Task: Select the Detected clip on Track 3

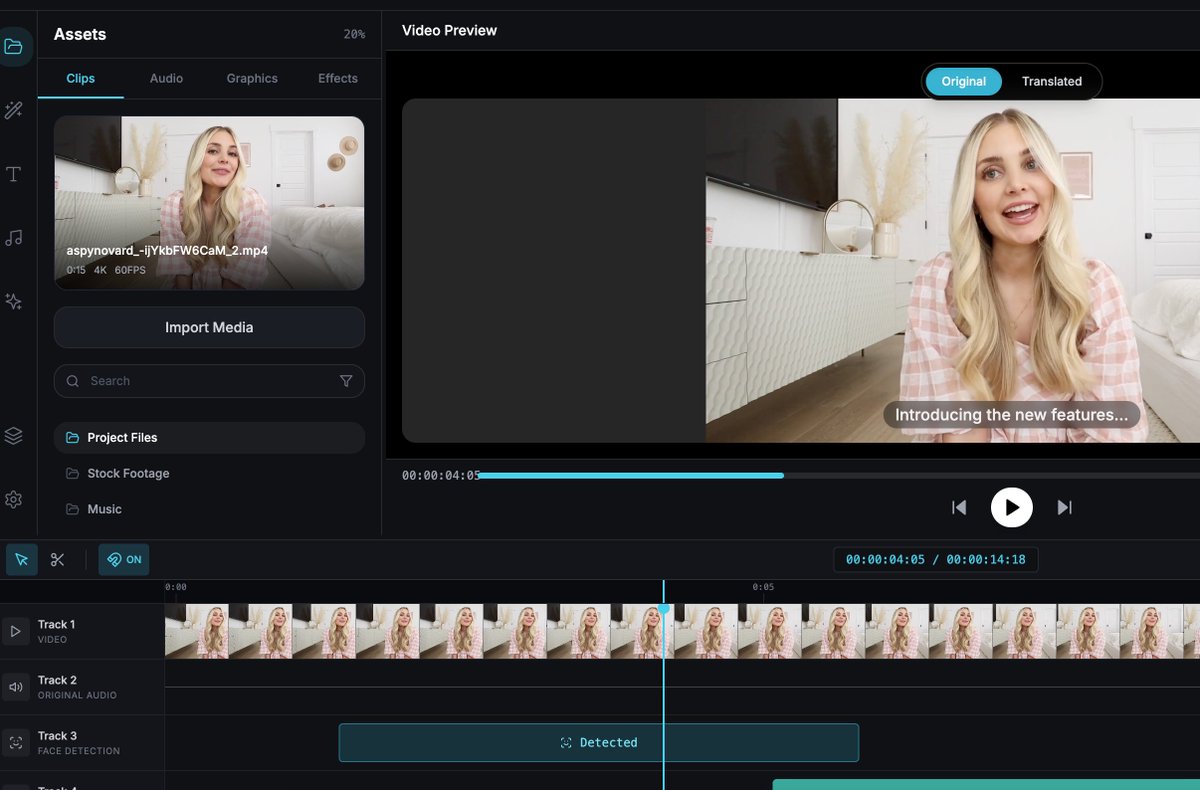Action: [599, 743]
